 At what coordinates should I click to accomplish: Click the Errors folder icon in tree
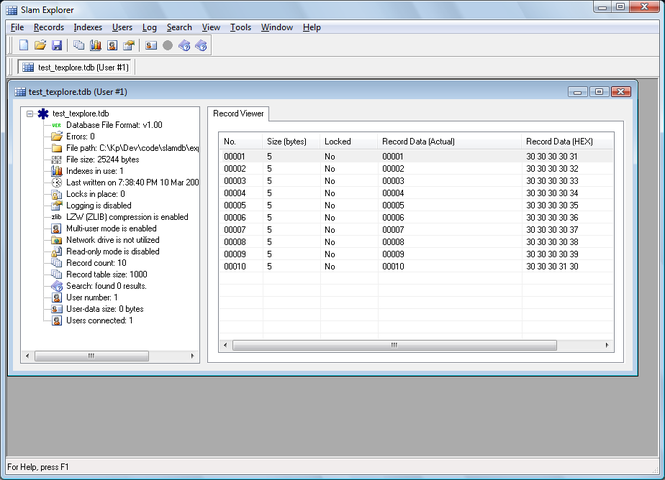[57, 136]
